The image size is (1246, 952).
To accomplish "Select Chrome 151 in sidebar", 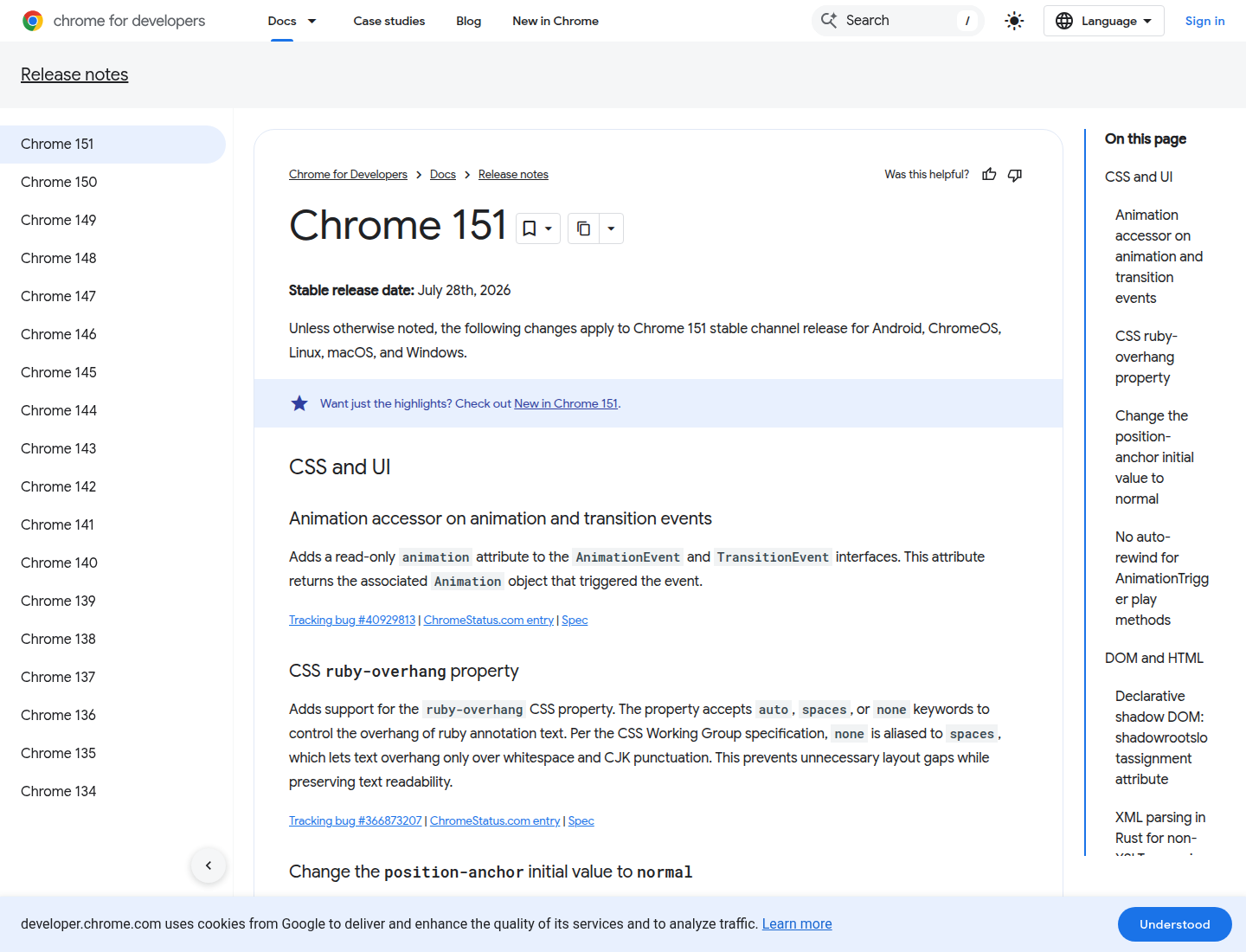I will [112, 144].
